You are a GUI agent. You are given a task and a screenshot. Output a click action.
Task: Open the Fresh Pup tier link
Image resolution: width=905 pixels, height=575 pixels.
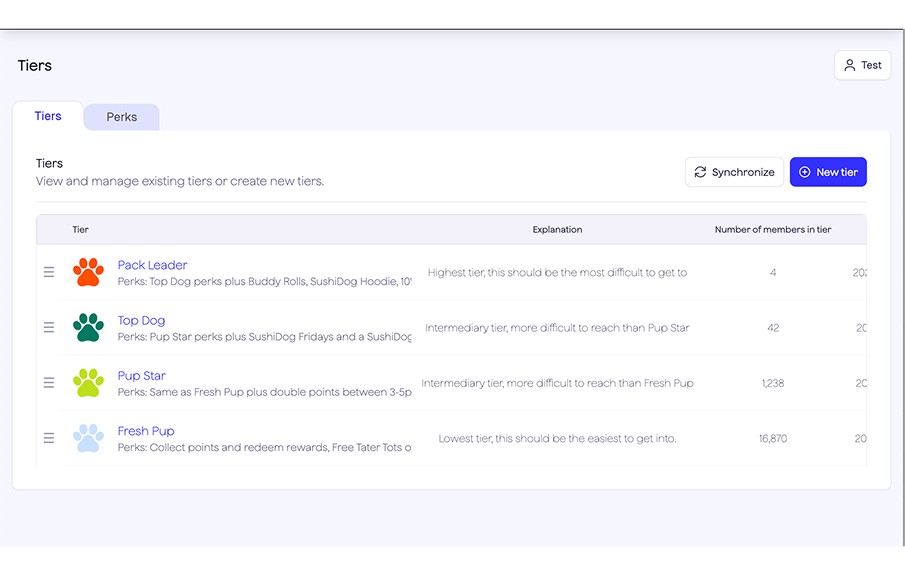(146, 431)
